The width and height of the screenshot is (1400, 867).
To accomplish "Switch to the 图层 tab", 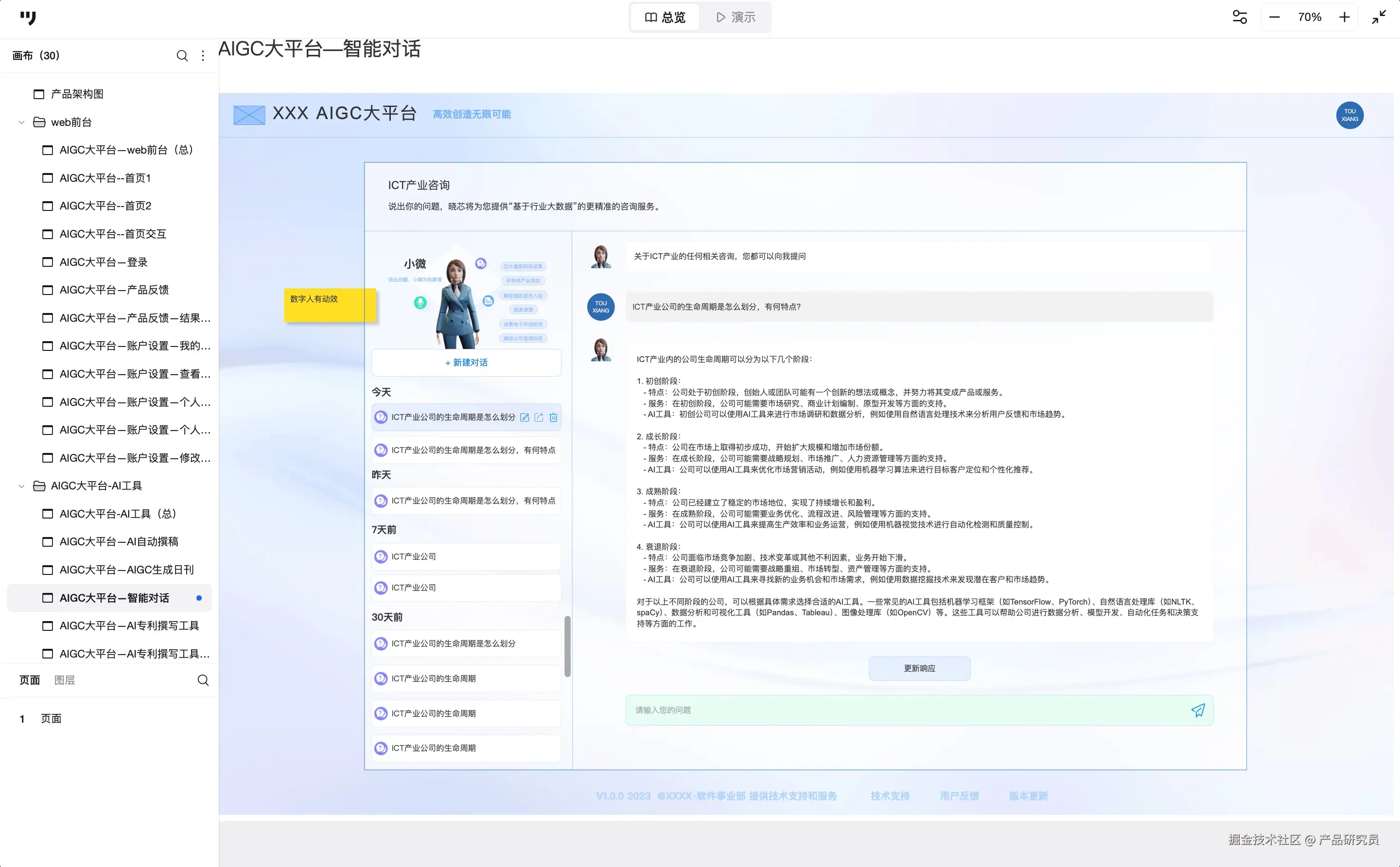I will pyautogui.click(x=64, y=680).
